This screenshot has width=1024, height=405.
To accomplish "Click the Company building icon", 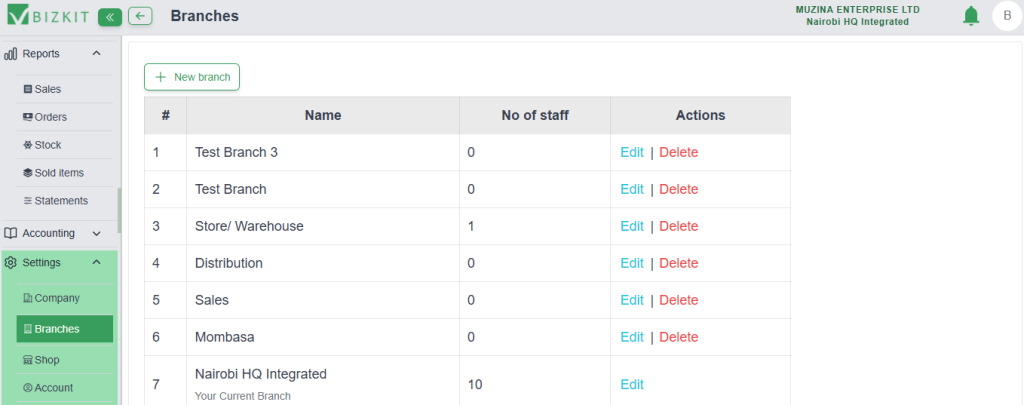I will (x=27, y=298).
